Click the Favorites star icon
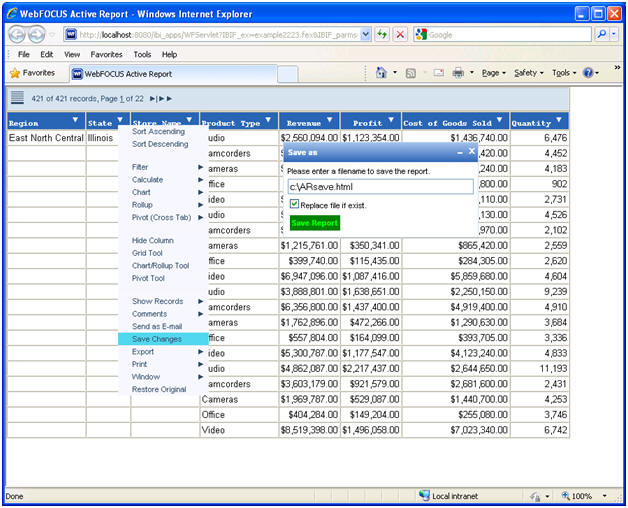 pyautogui.click(x=15, y=73)
